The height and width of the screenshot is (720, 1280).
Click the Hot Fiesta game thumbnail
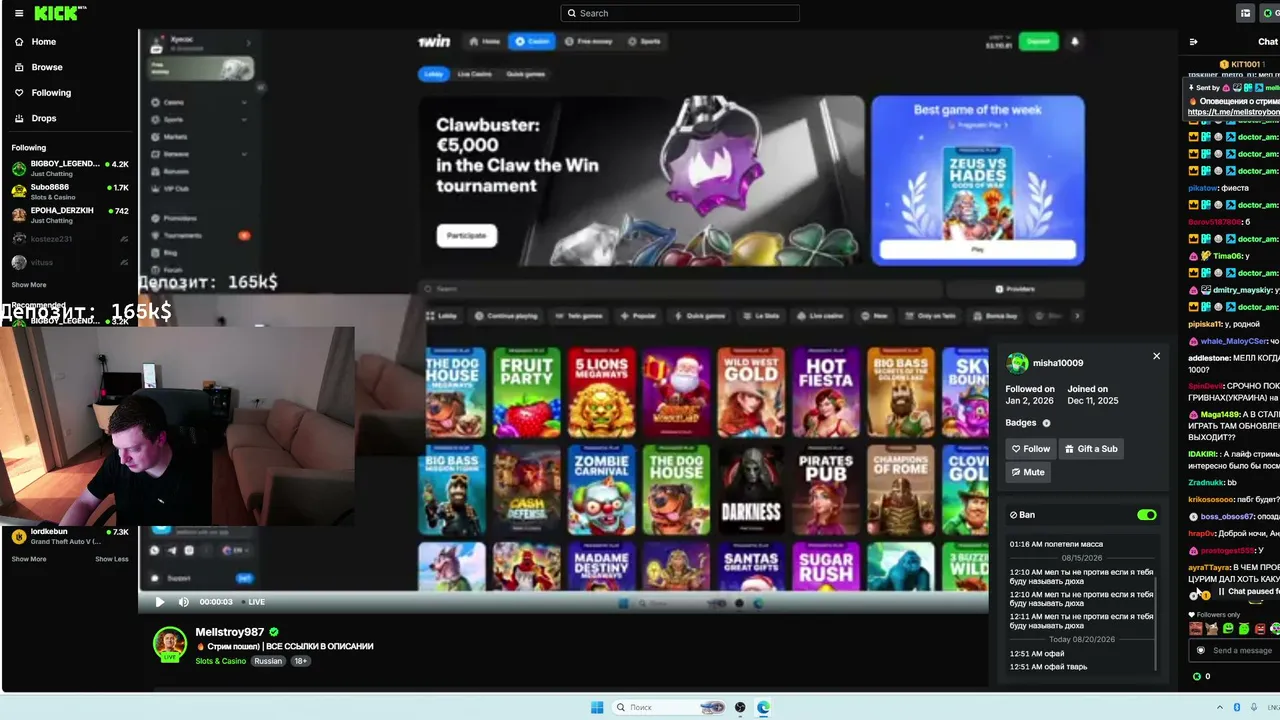(x=826, y=392)
